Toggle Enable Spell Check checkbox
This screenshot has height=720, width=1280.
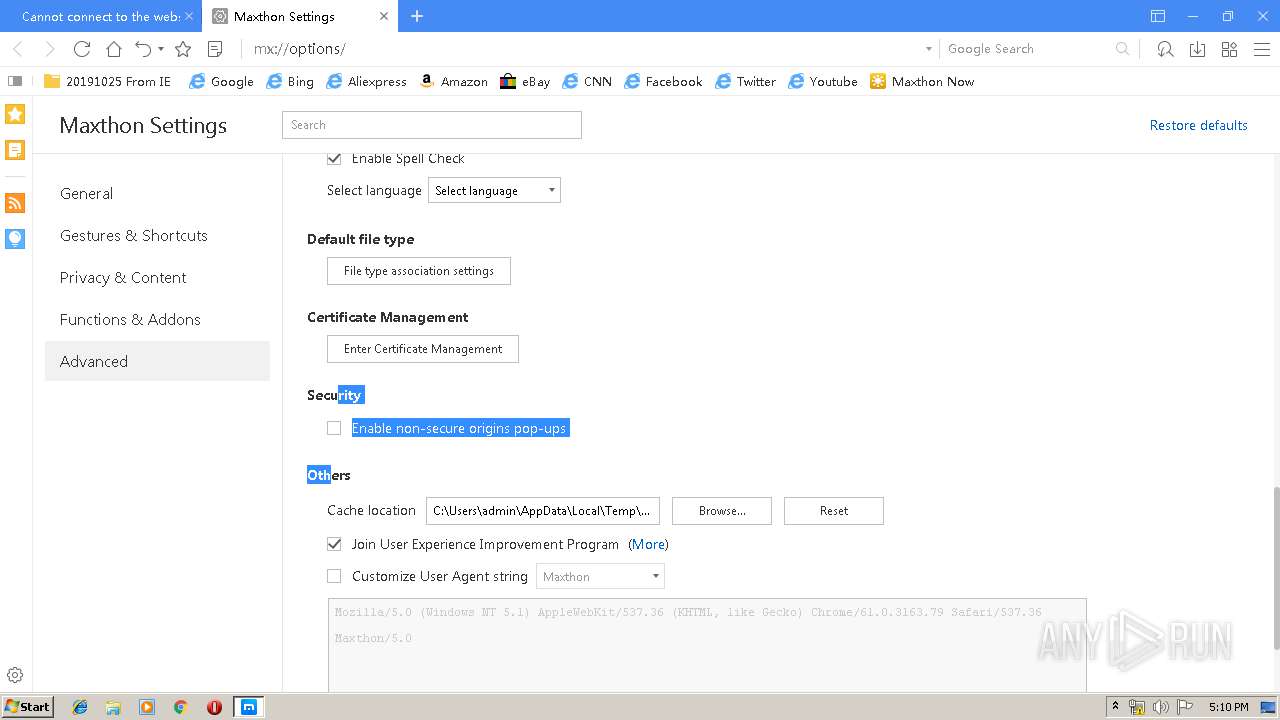point(334,158)
